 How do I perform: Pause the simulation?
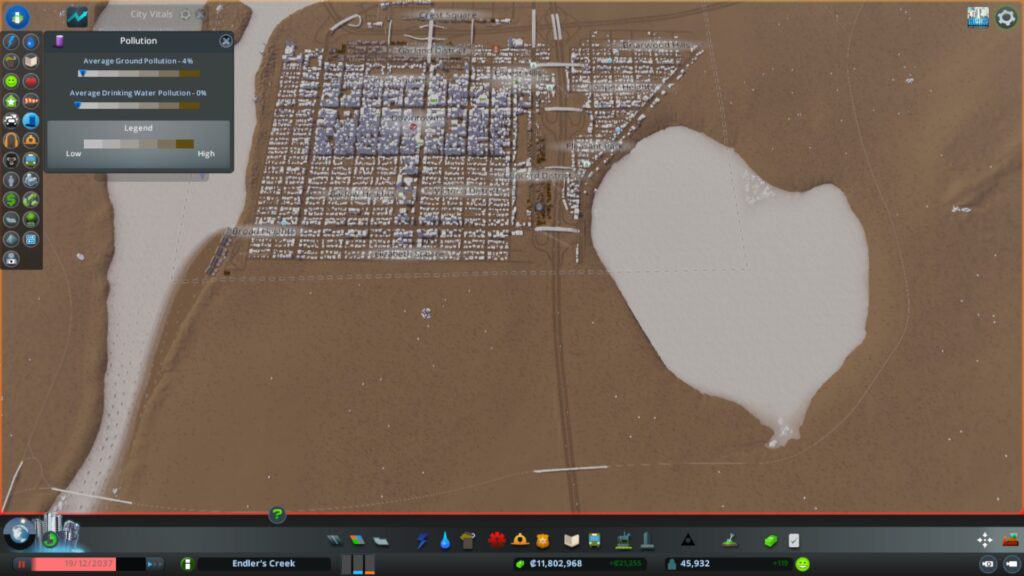tap(20, 564)
